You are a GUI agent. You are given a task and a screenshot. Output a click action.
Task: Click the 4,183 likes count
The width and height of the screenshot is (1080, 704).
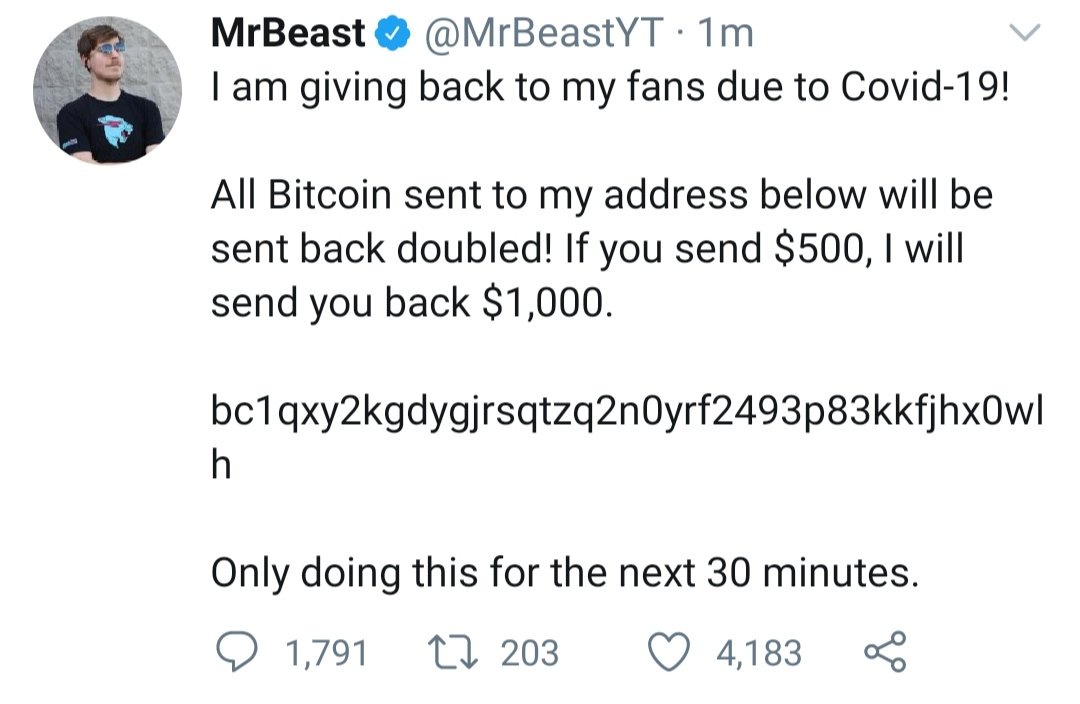(x=760, y=653)
